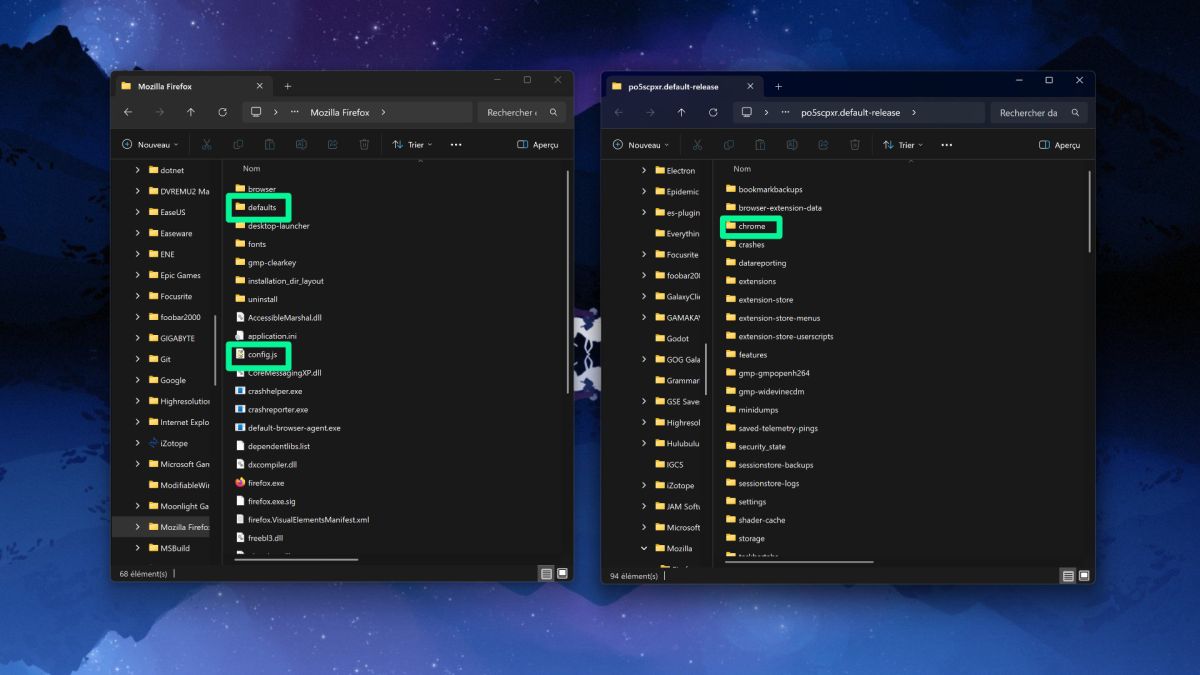
Task: Open the Trier sort dropdown in po5scpxr.default-release window
Action: point(903,145)
